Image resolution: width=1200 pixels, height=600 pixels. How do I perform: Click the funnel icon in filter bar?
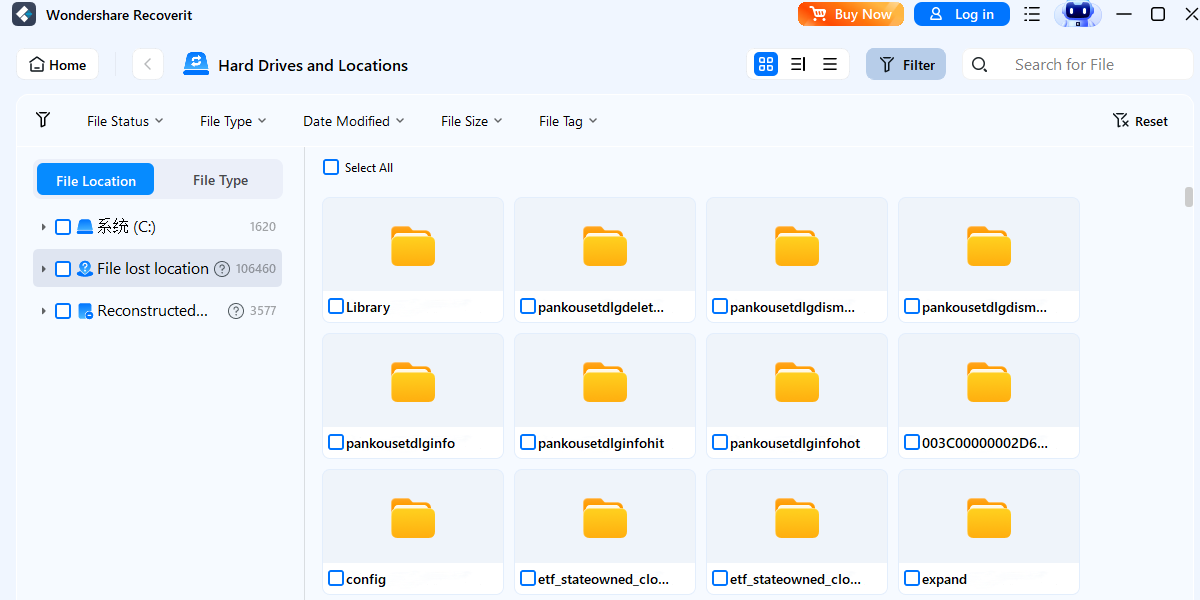coord(43,120)
